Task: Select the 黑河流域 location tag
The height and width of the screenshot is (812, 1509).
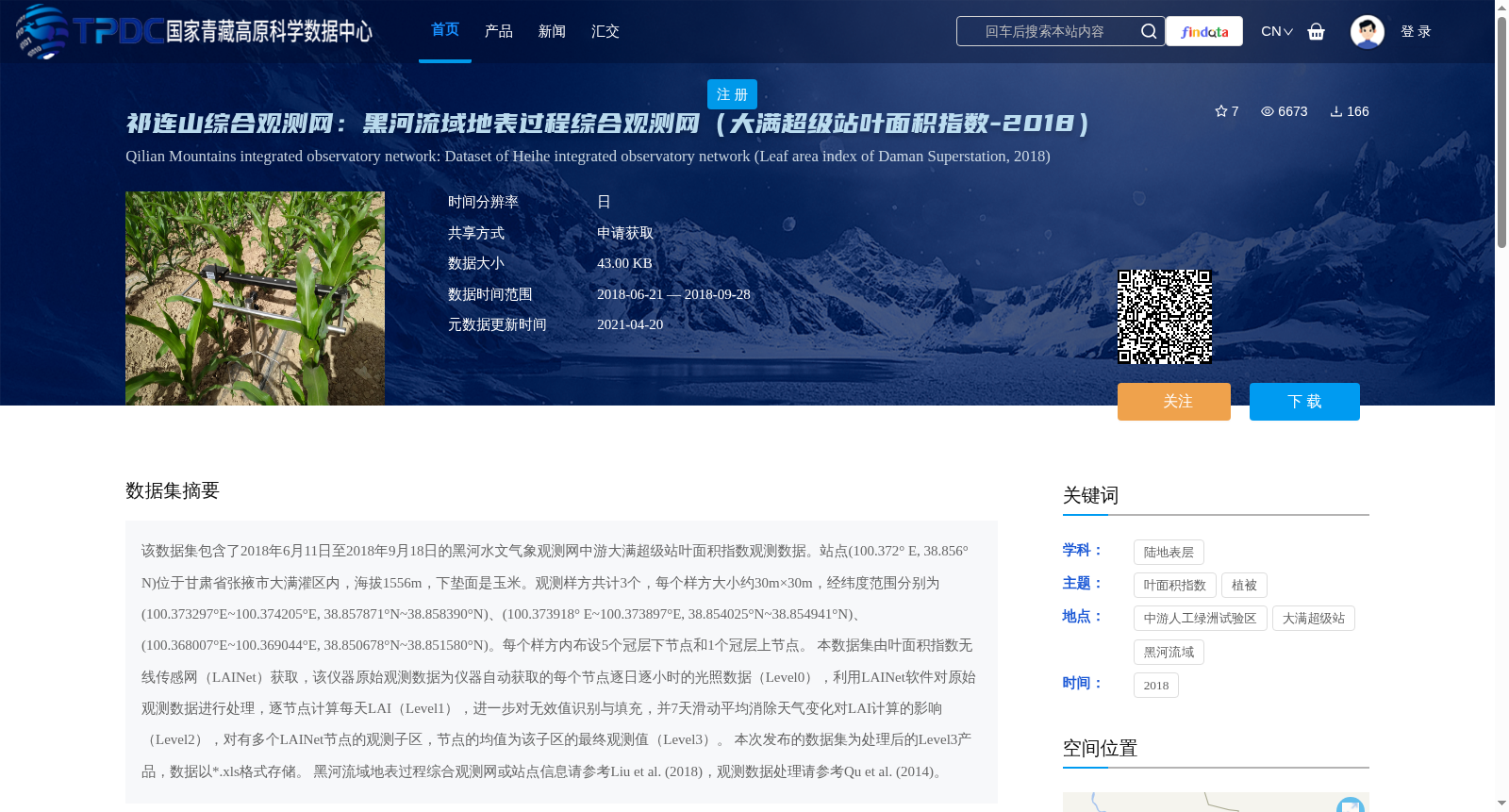Action: pos(1169,652)
